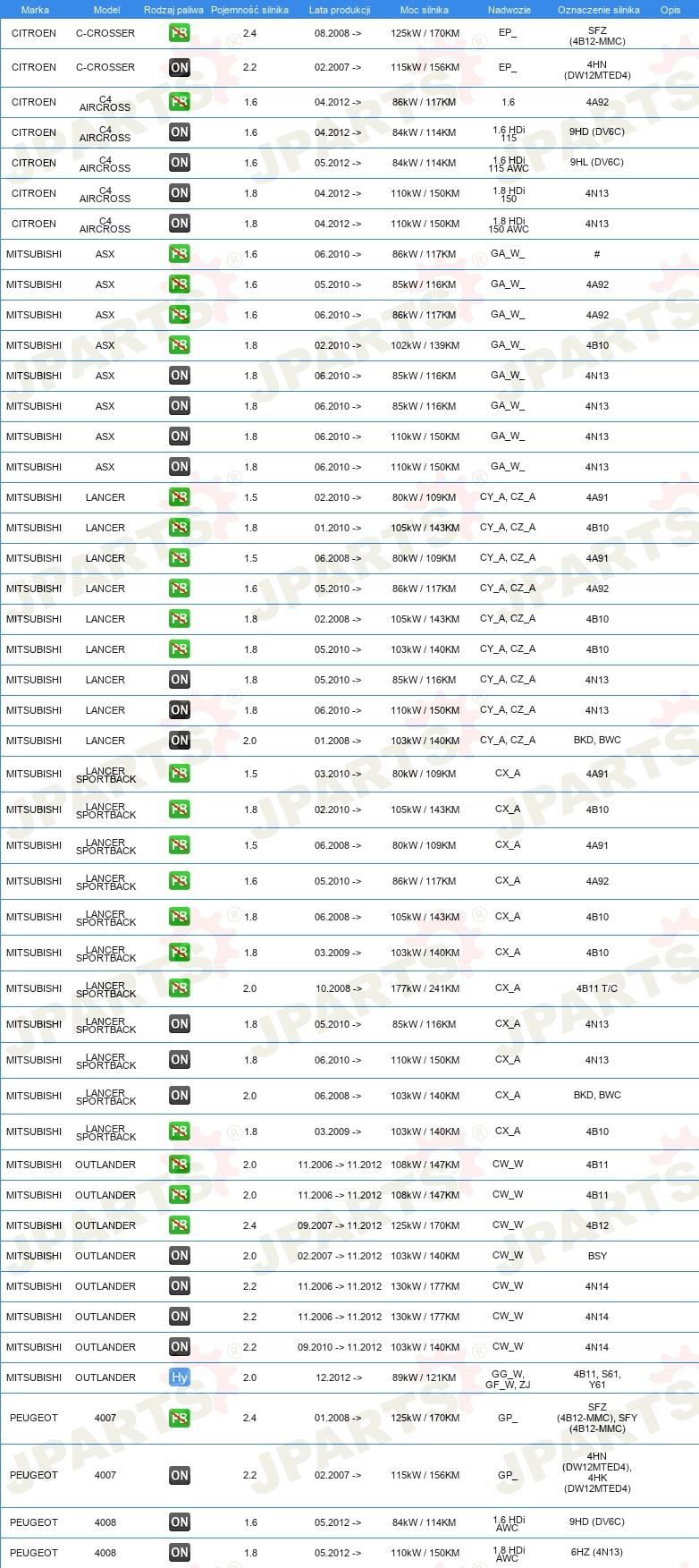Select engine code 4B12 in Outlander row
This screenshot has width=699, height=1568.
(597, 1225)
